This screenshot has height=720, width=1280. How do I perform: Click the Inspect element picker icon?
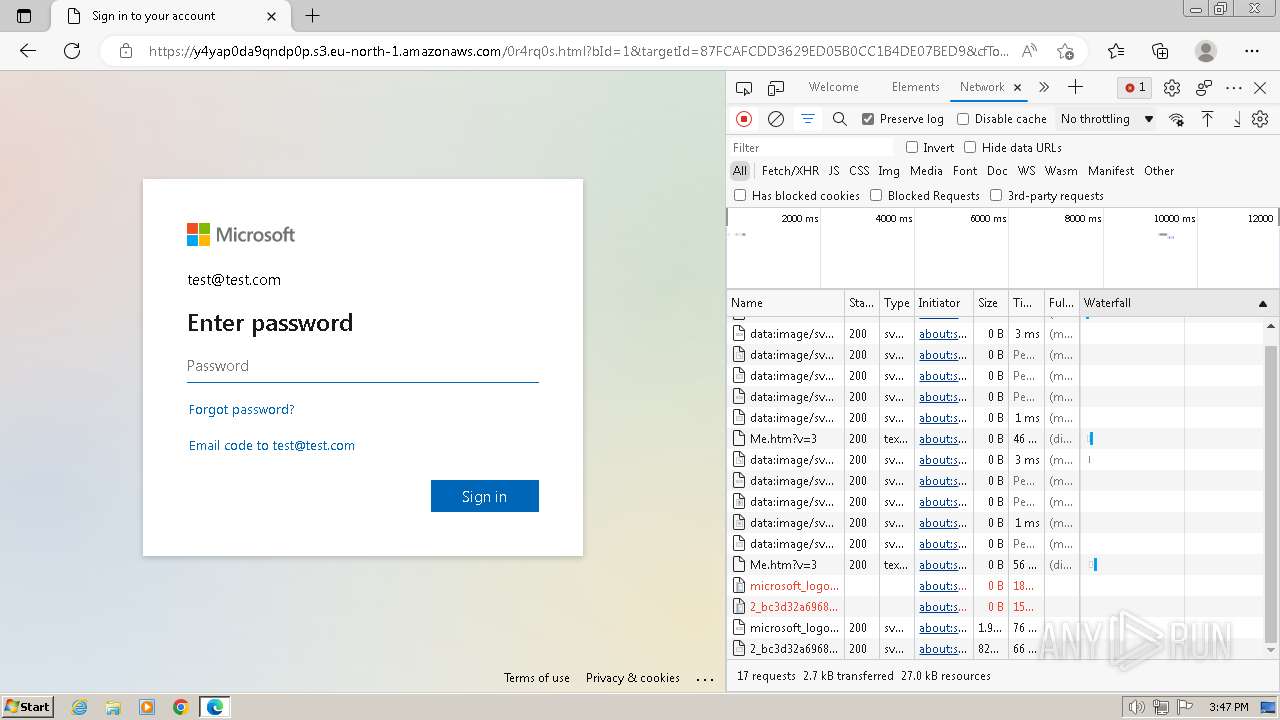pyautogui.click(x=743, y=88)
